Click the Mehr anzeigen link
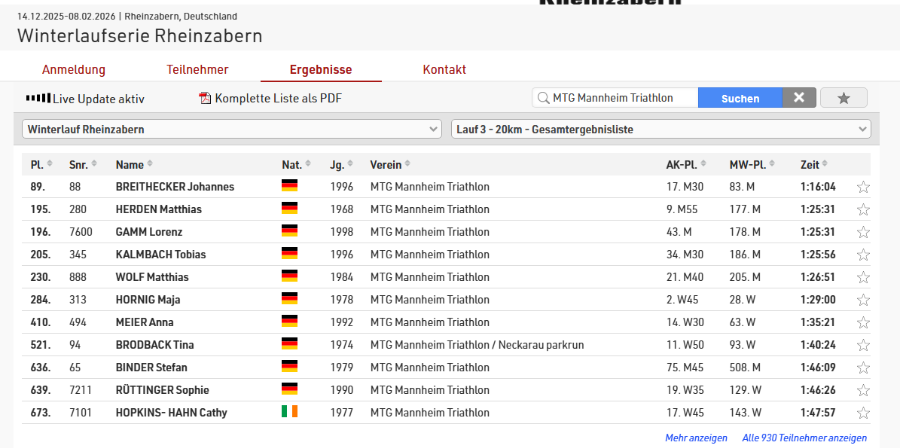This screenshot has height=448, width=900. (x=697, y=438)
